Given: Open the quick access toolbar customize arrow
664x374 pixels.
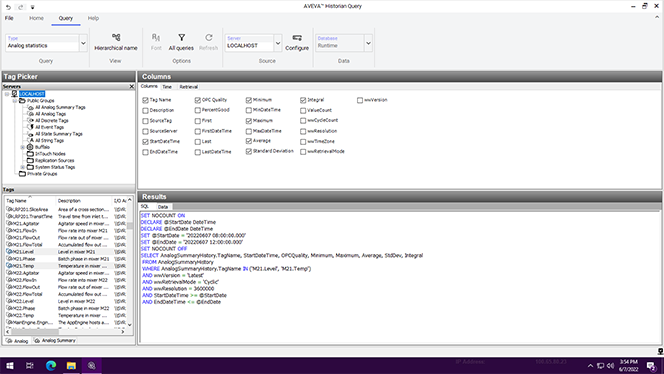Looking at the screenshot, I should click(33, 7).
